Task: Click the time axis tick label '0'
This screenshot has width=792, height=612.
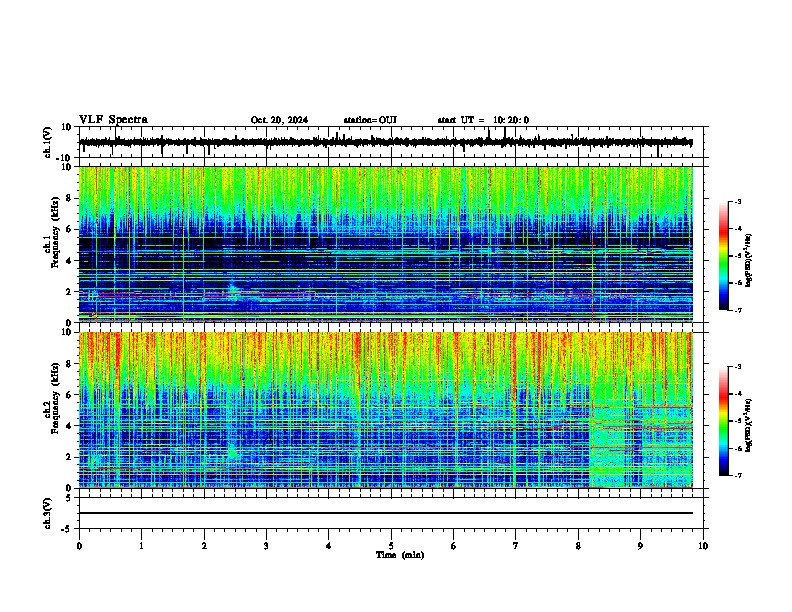Action: point(79,546)
